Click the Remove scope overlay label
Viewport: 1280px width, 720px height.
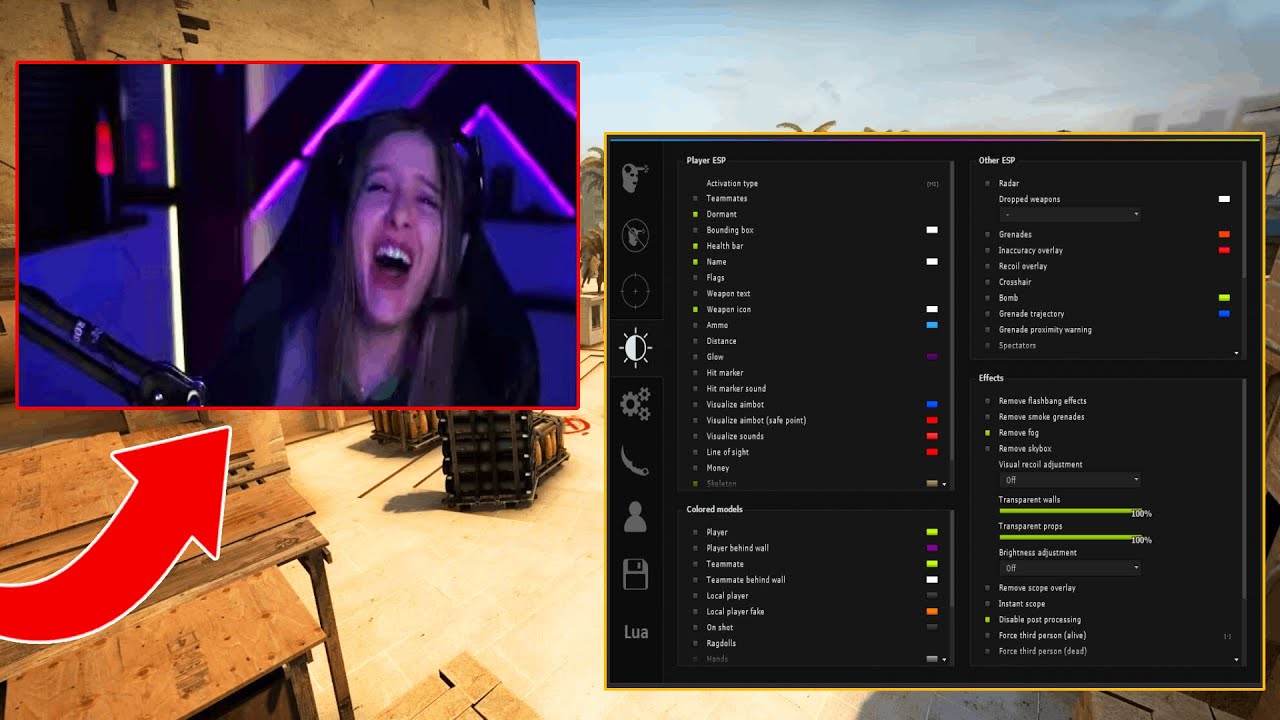[x=1037, y=588]
